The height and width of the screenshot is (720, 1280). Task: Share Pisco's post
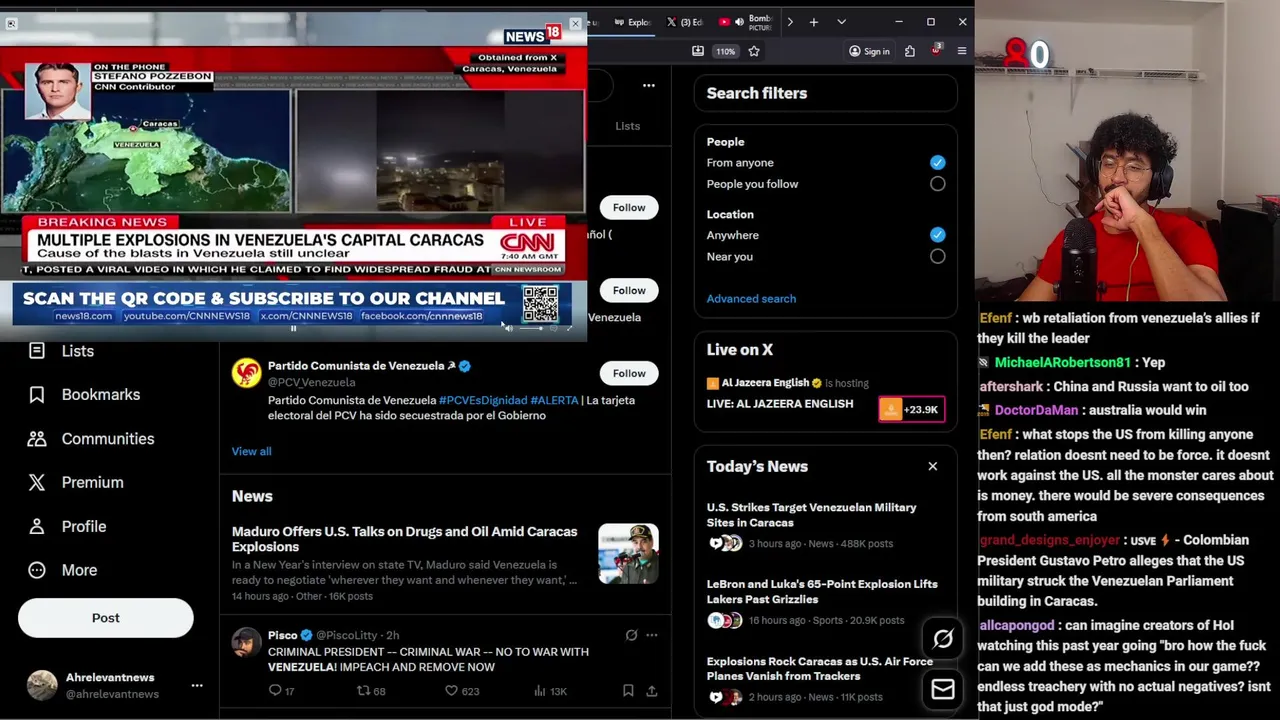click(x=652, y=691)
